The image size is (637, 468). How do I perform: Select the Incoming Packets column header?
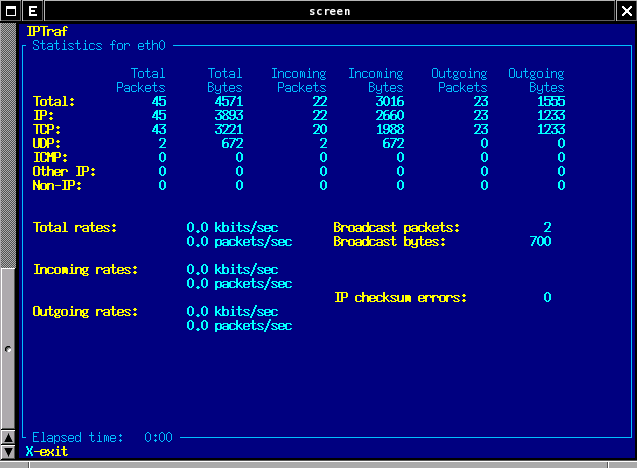pos(299,80)
